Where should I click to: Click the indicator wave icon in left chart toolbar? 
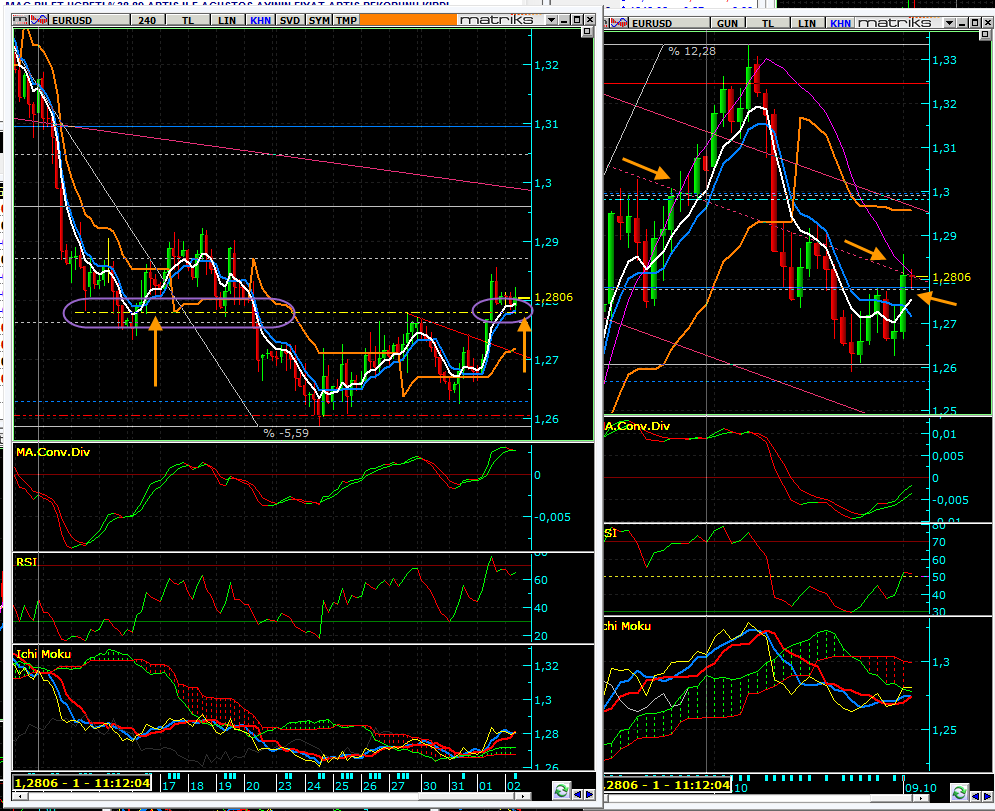pyautogui.click(x=23, y=20)
